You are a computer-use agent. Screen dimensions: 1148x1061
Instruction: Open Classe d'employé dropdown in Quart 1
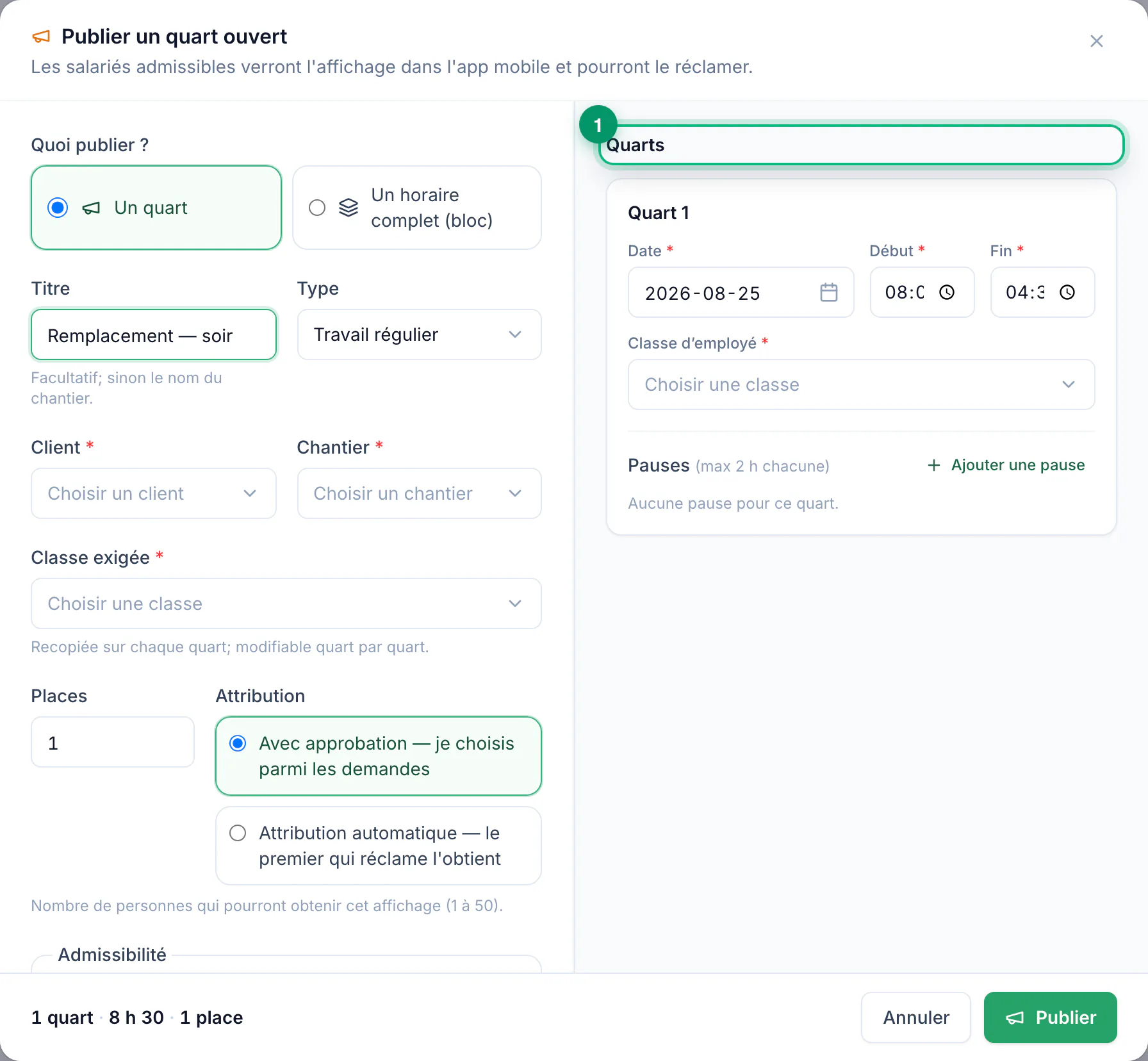(x=861, y=384)
